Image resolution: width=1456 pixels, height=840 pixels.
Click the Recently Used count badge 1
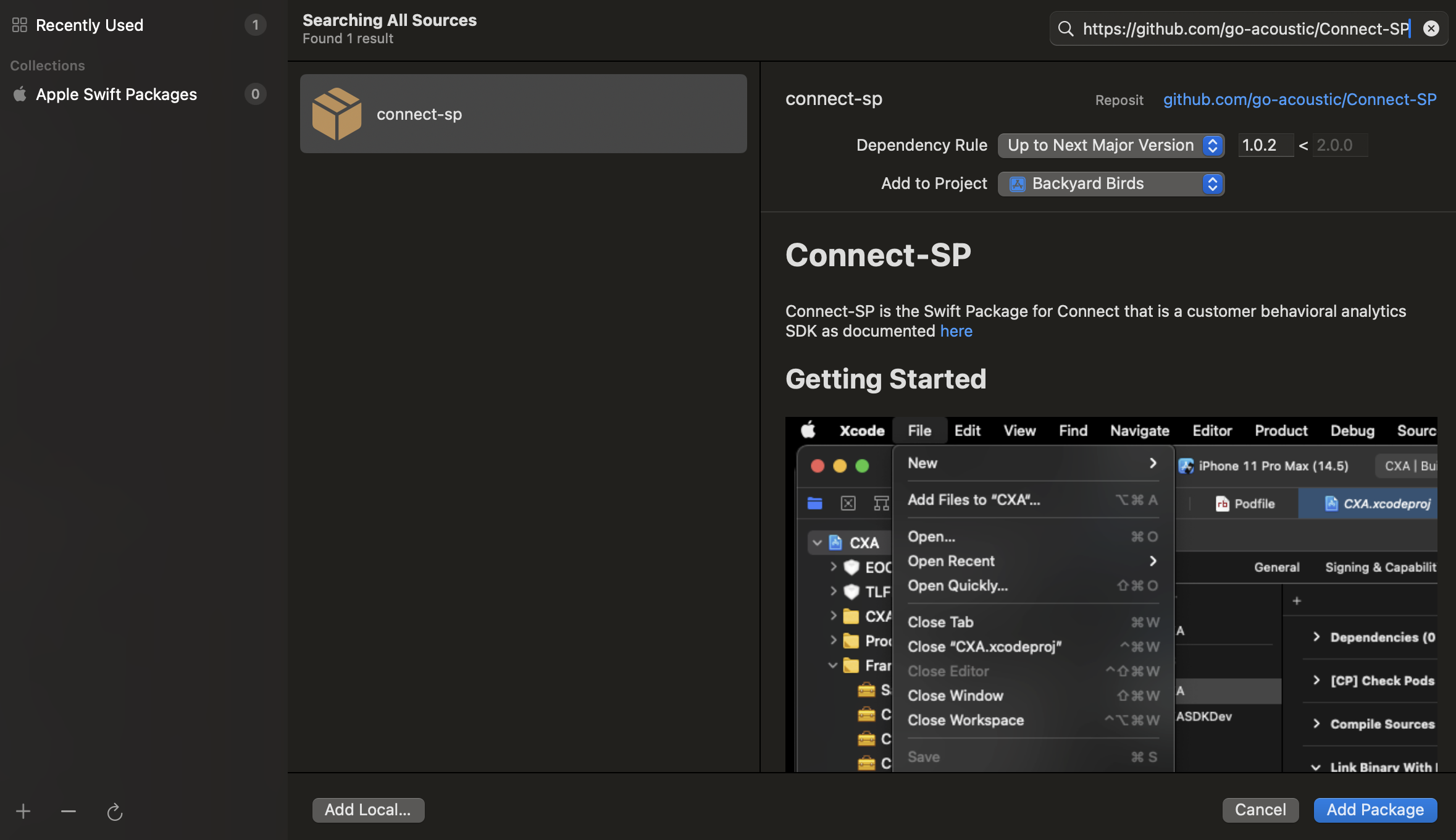255,25
